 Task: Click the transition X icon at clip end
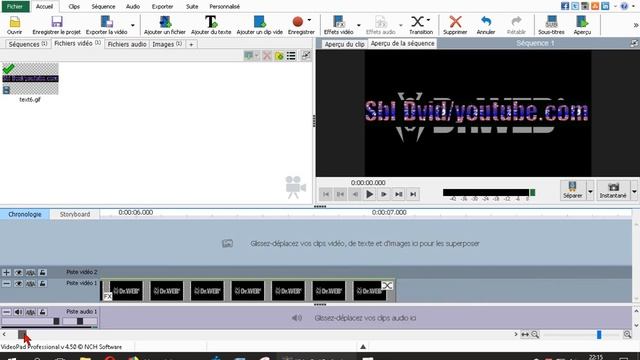pos(387,285)
